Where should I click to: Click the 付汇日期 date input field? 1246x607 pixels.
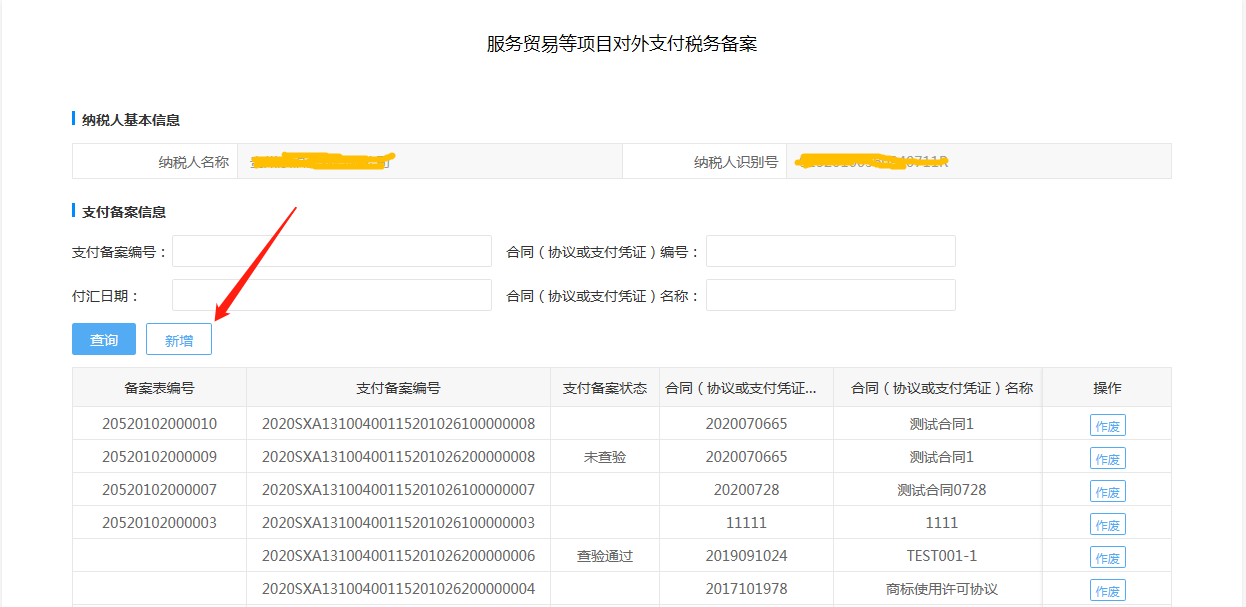331,296
